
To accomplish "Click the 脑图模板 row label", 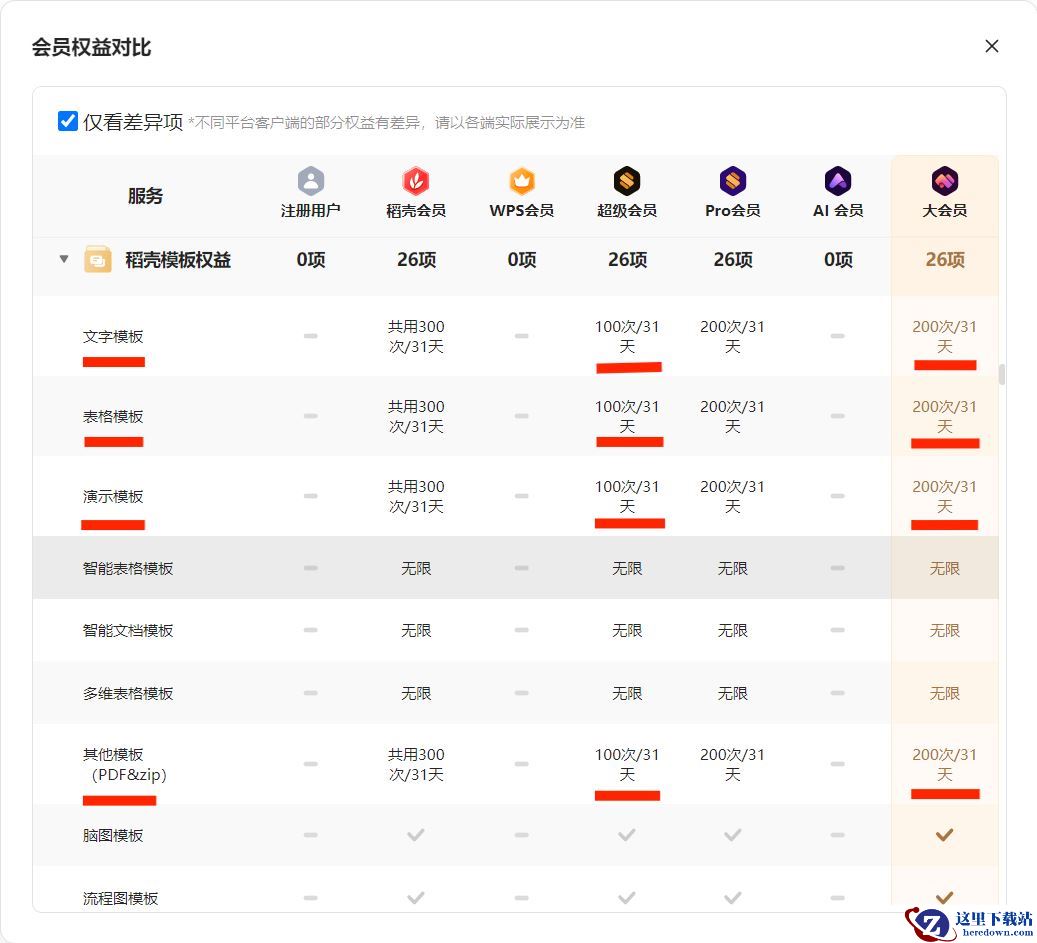I will tap(113, 836).
